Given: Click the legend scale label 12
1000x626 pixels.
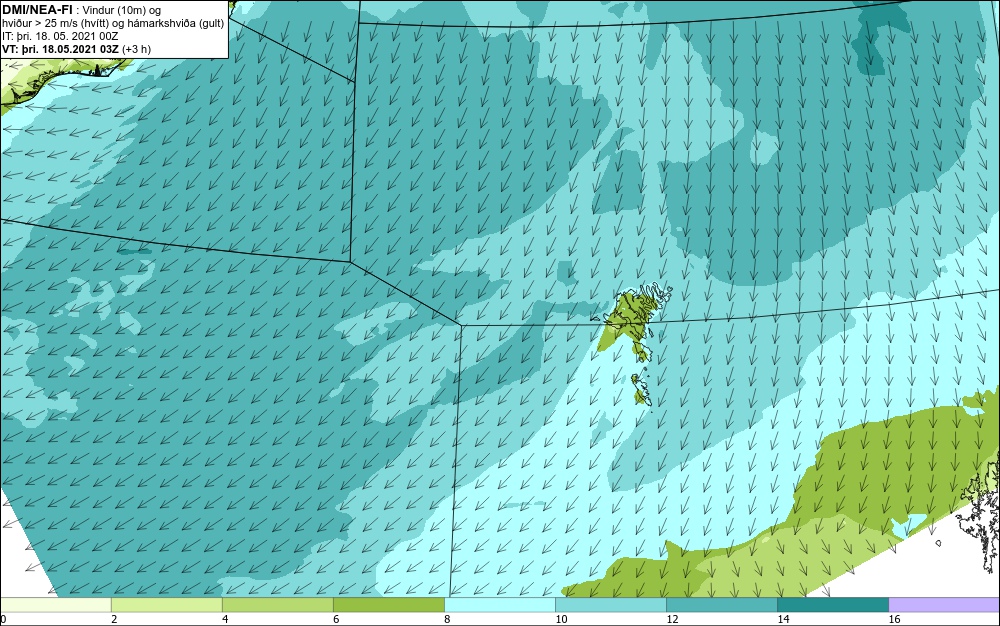Looking at the screenshot, I should [672, 619].
